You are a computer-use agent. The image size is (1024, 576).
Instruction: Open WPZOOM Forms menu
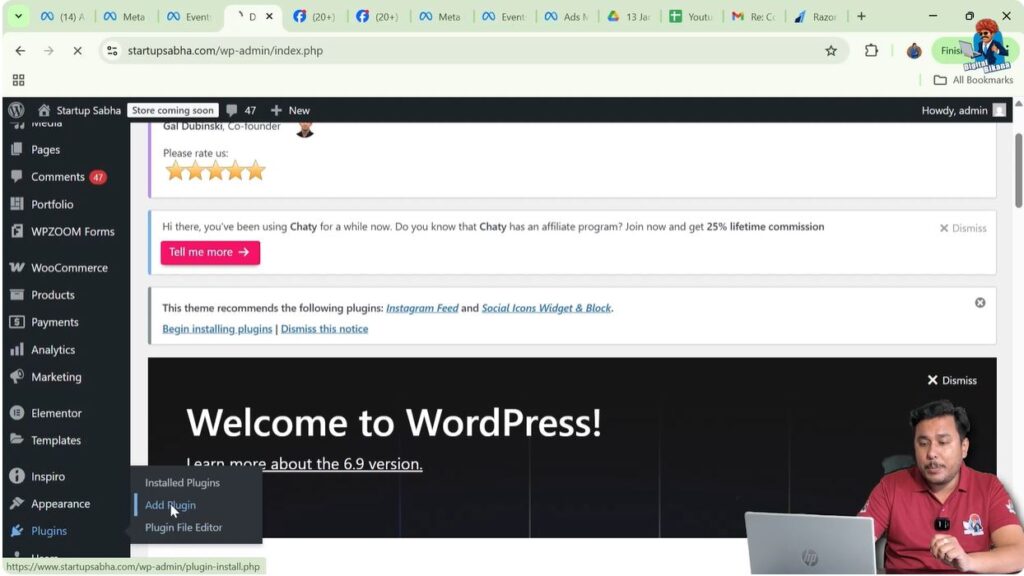click(72, 232)
